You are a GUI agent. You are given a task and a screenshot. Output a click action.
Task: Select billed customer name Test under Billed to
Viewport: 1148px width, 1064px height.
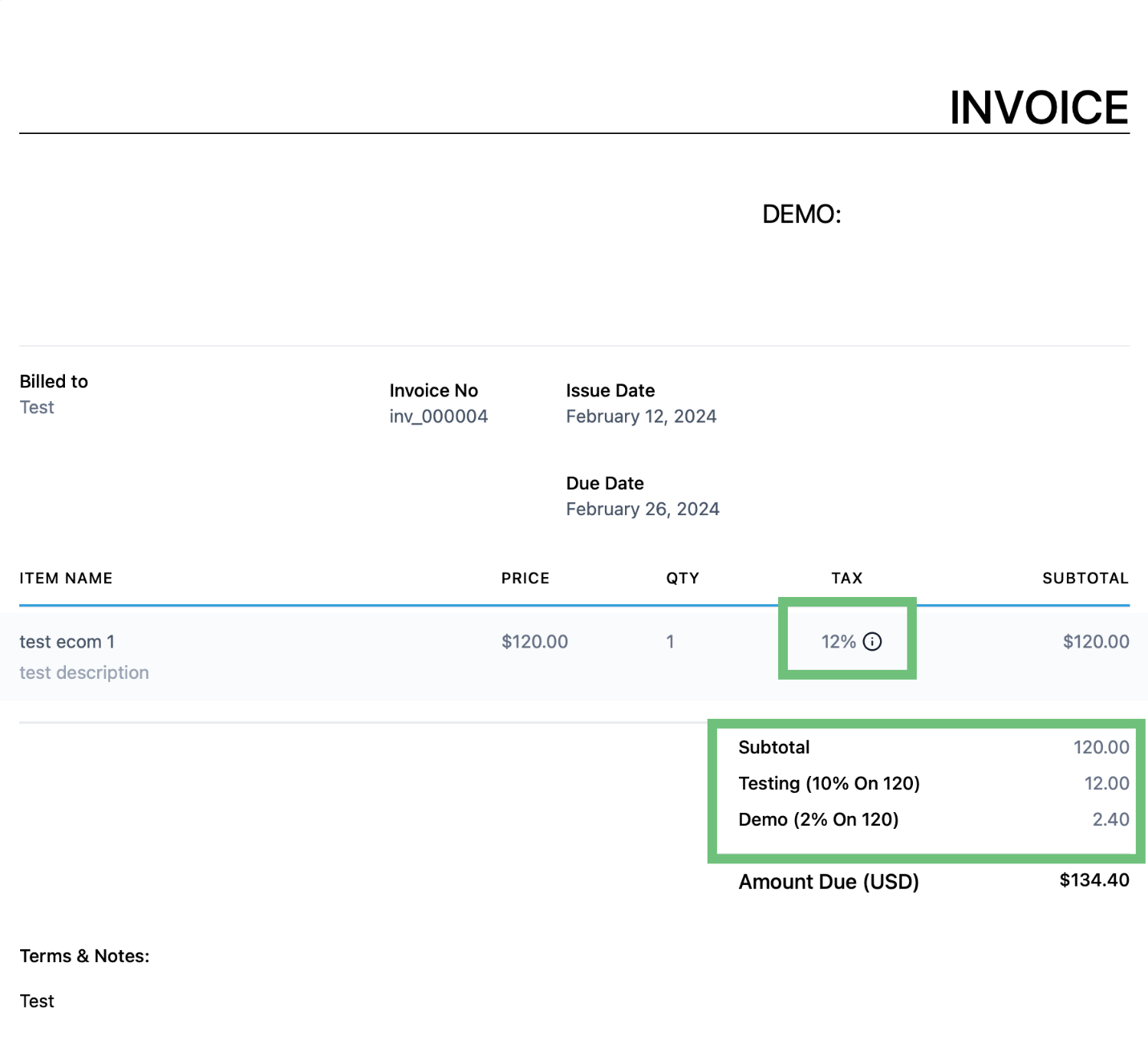pyautogui.click(x=37, y=407)
